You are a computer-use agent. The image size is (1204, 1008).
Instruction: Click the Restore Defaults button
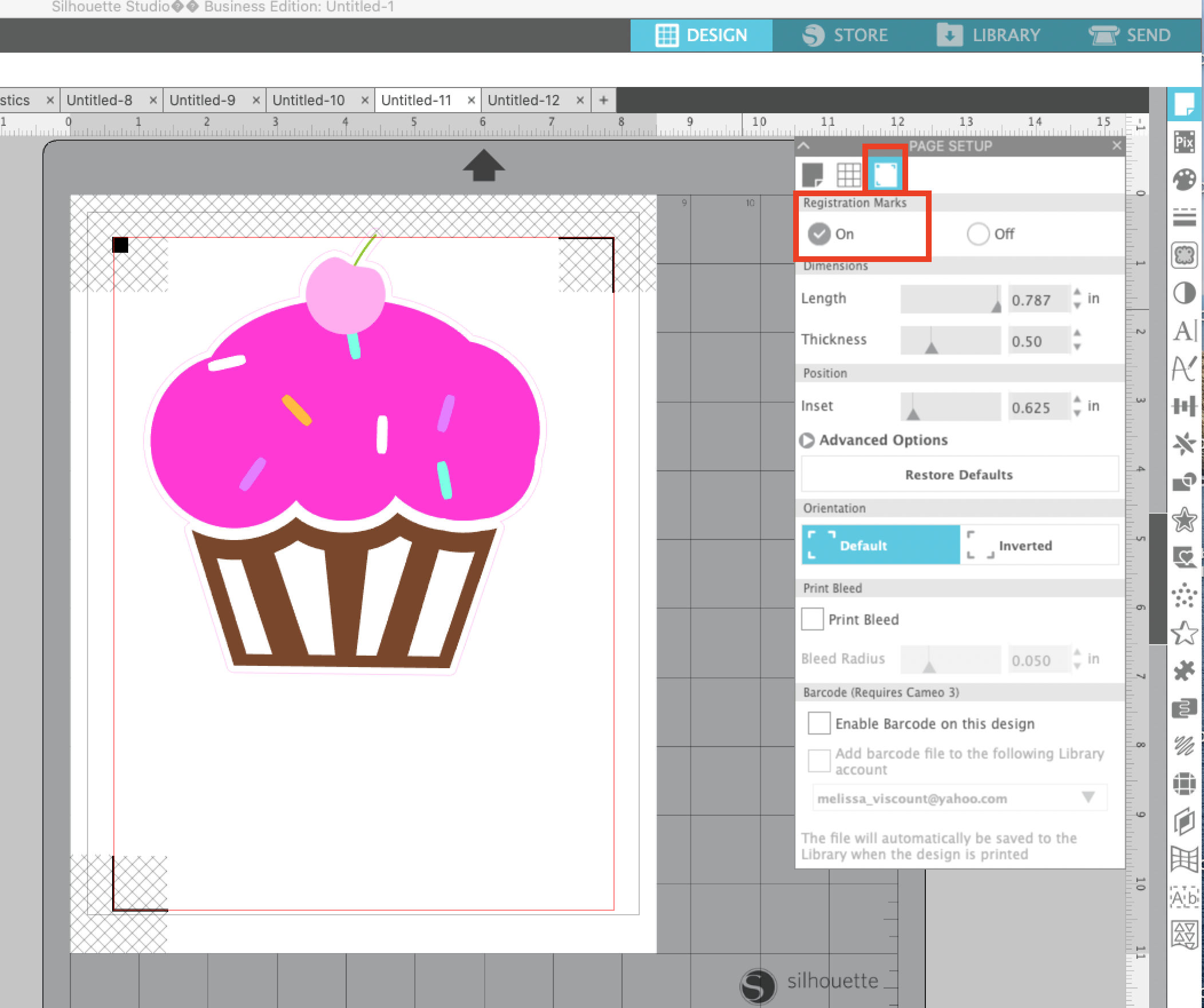coord(959,474)
